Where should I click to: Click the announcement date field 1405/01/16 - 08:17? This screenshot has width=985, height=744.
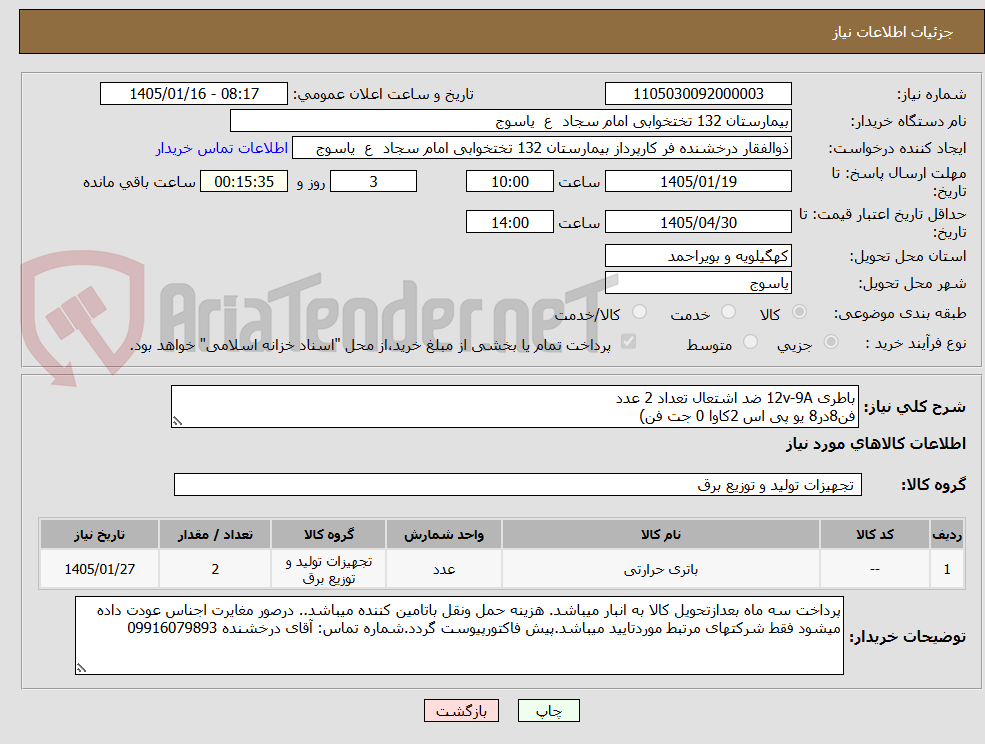[x=193, y=94]
